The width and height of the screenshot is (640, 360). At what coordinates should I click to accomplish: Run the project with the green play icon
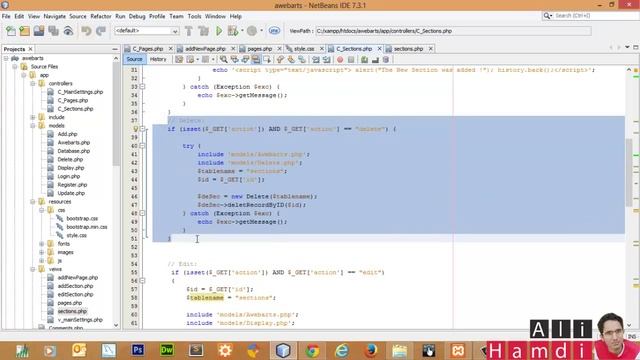coord(219,31)
